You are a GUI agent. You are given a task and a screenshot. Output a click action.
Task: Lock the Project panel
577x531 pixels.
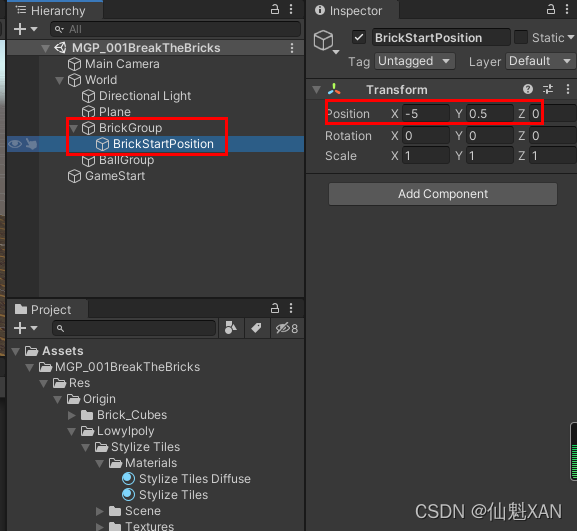tap(275, 308)
